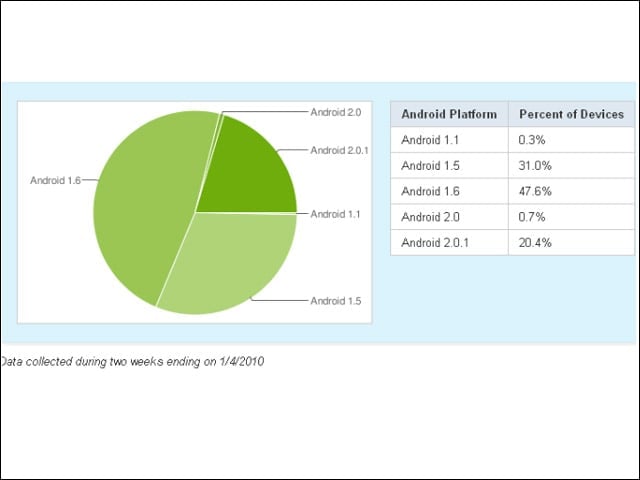Select the 'Android 1.6' pie chart label
The width and height of the screenshot is (640, 480).
[56, 180]
